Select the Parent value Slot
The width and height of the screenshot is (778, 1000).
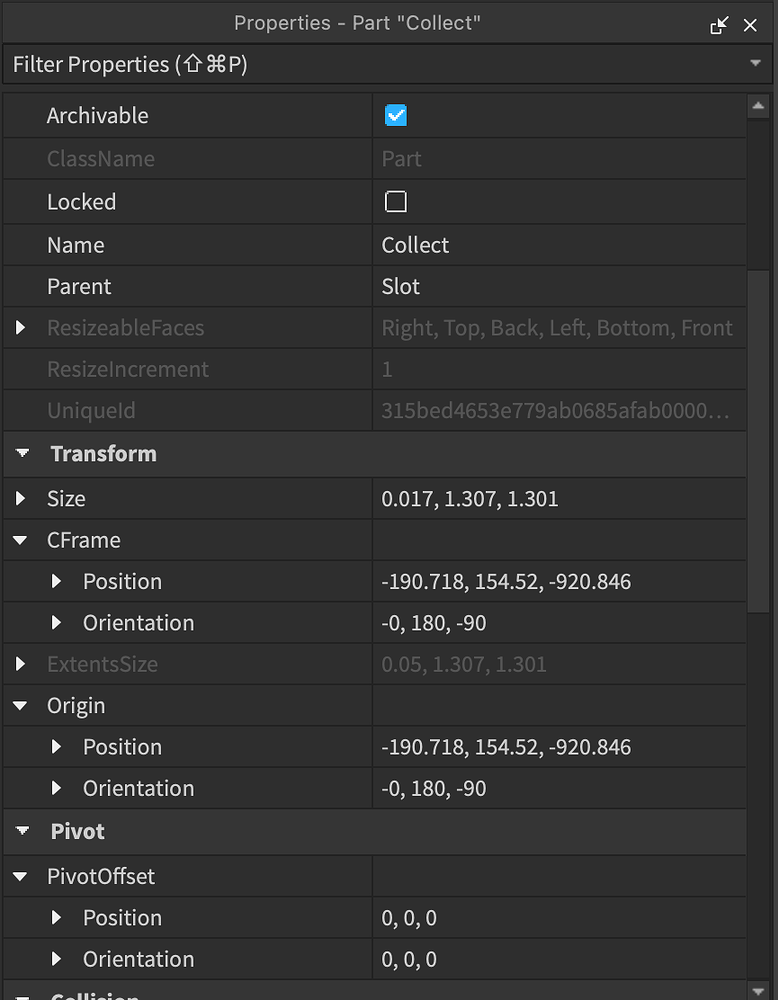pyautogui.click(x=500, y=286)
